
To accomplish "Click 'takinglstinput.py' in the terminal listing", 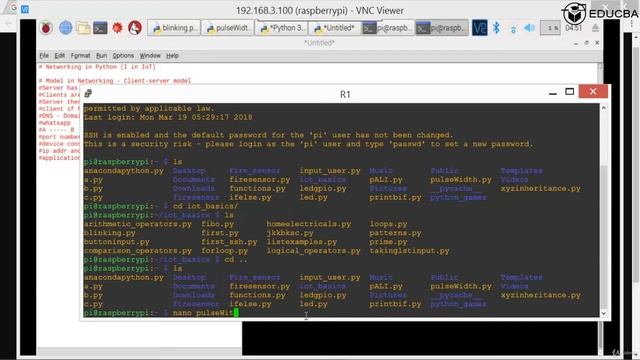I will (409, 251).
